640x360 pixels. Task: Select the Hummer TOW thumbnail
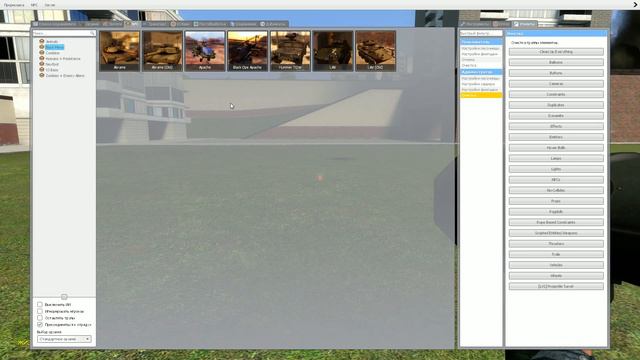(290, 51)
